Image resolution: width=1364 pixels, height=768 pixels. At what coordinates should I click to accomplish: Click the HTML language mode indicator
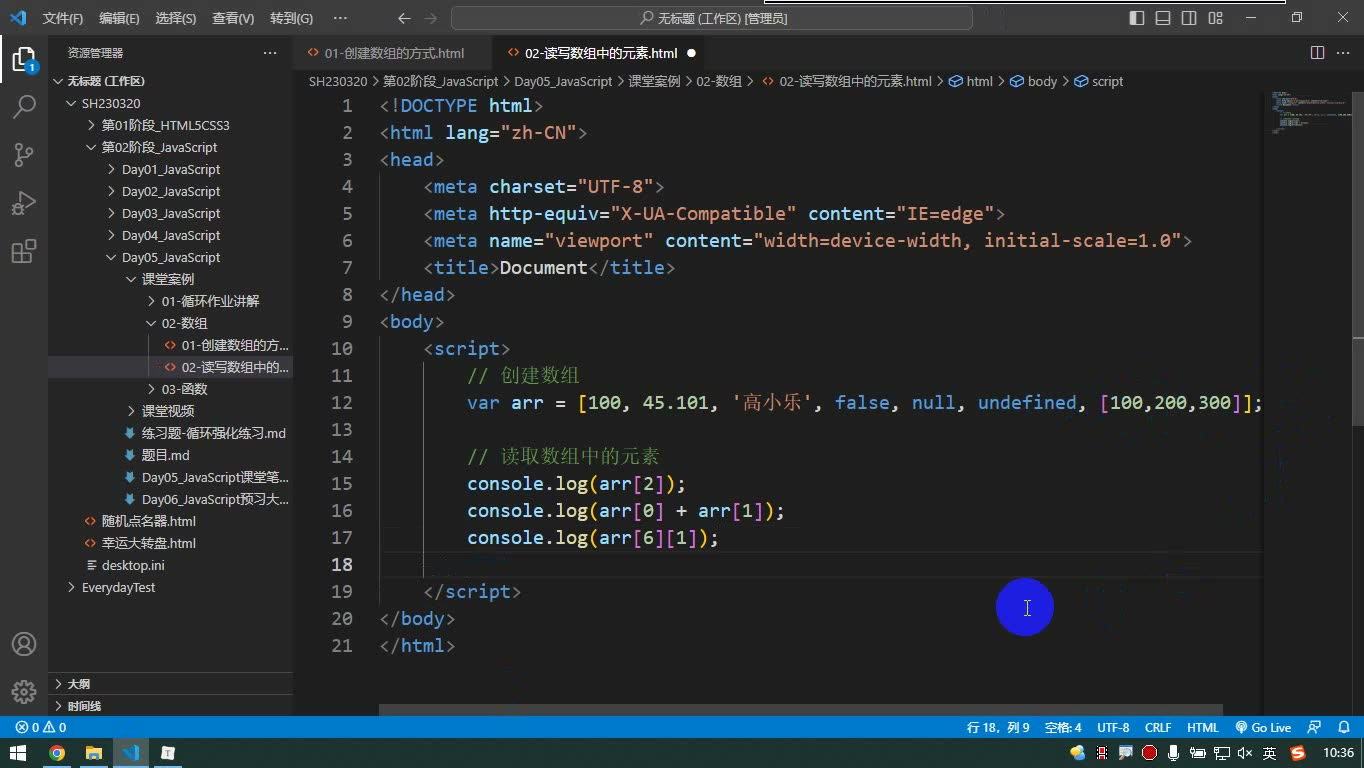tap(1202, 728)
